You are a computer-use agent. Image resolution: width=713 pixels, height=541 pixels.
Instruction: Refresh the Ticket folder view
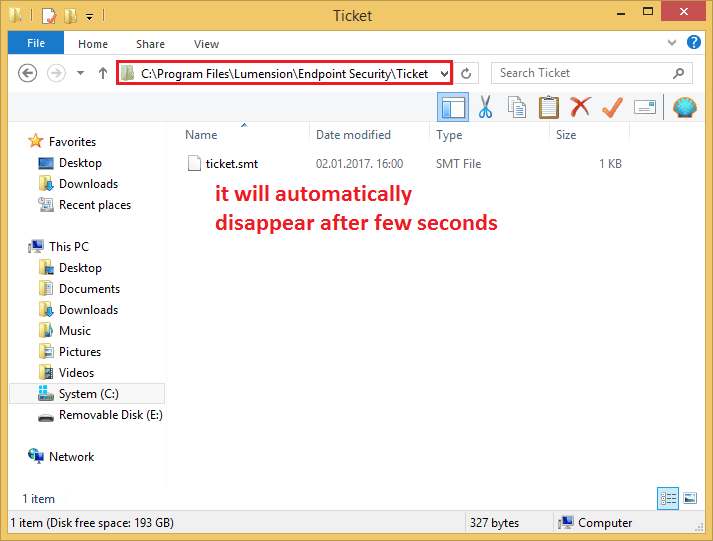466,73
